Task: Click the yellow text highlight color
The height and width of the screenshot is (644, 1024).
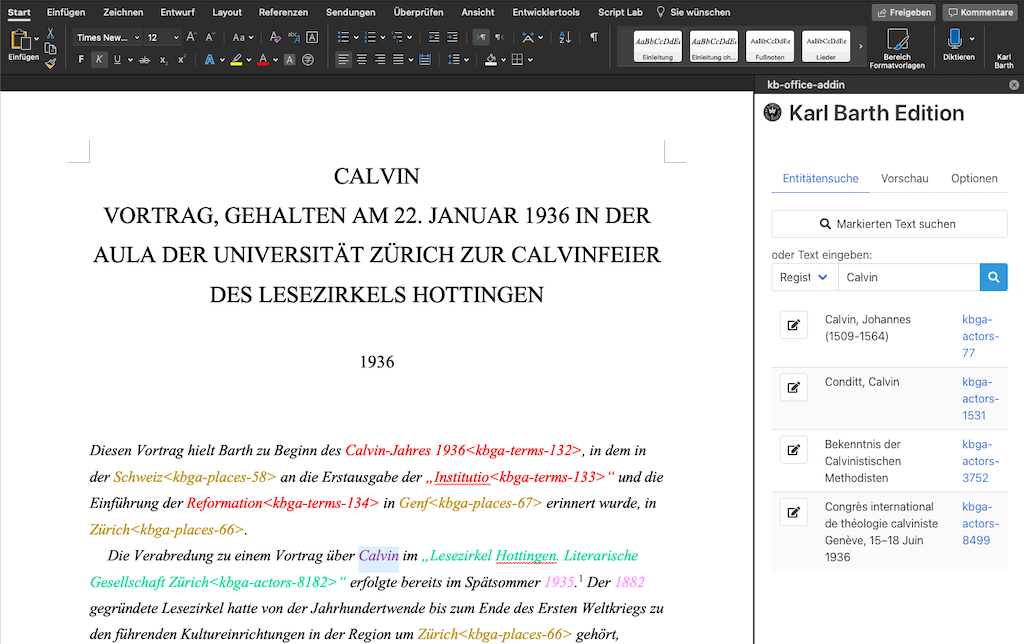Action: click(236, 59)
